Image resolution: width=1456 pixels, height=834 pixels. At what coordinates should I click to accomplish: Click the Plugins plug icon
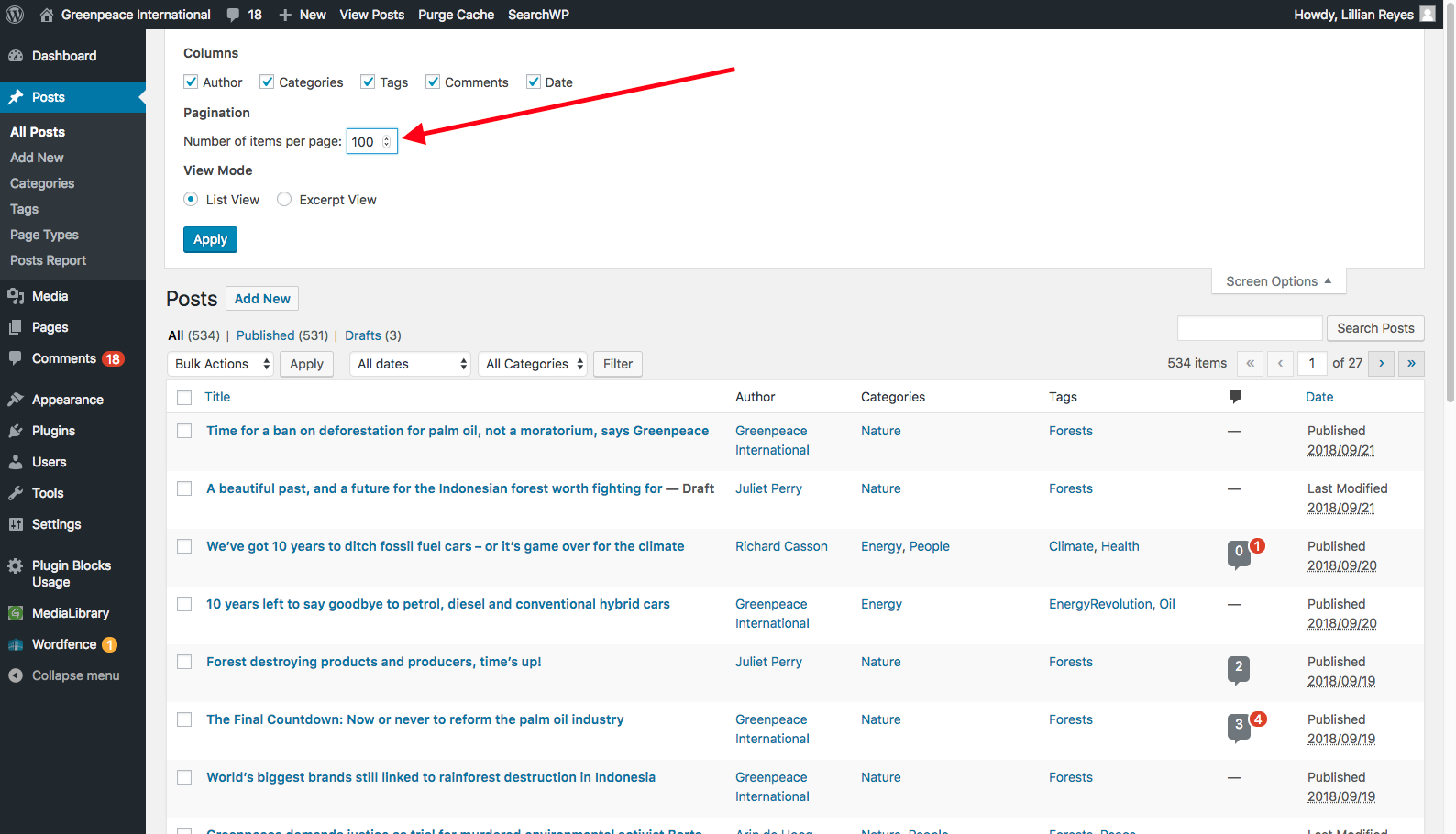(16, 431)
